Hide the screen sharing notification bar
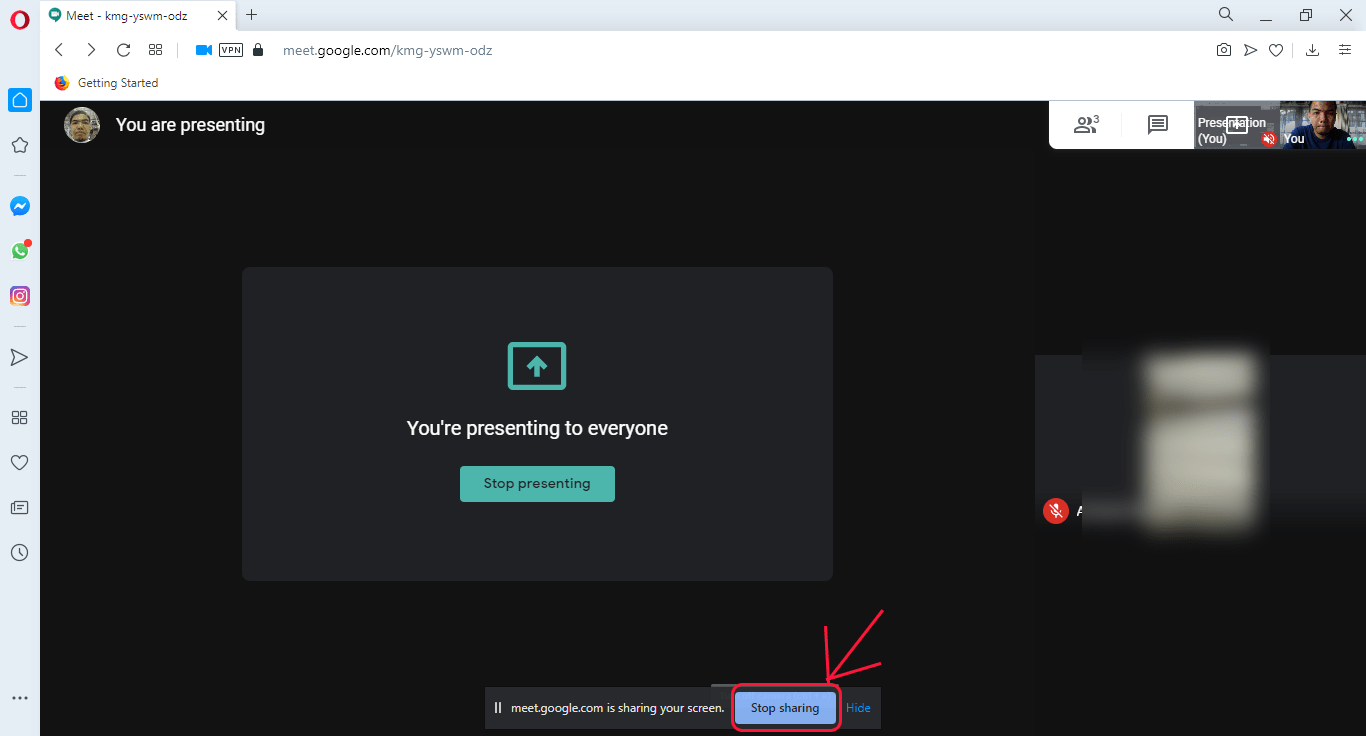Viewport: 1366px width, 736px height. tap(858, 707)
